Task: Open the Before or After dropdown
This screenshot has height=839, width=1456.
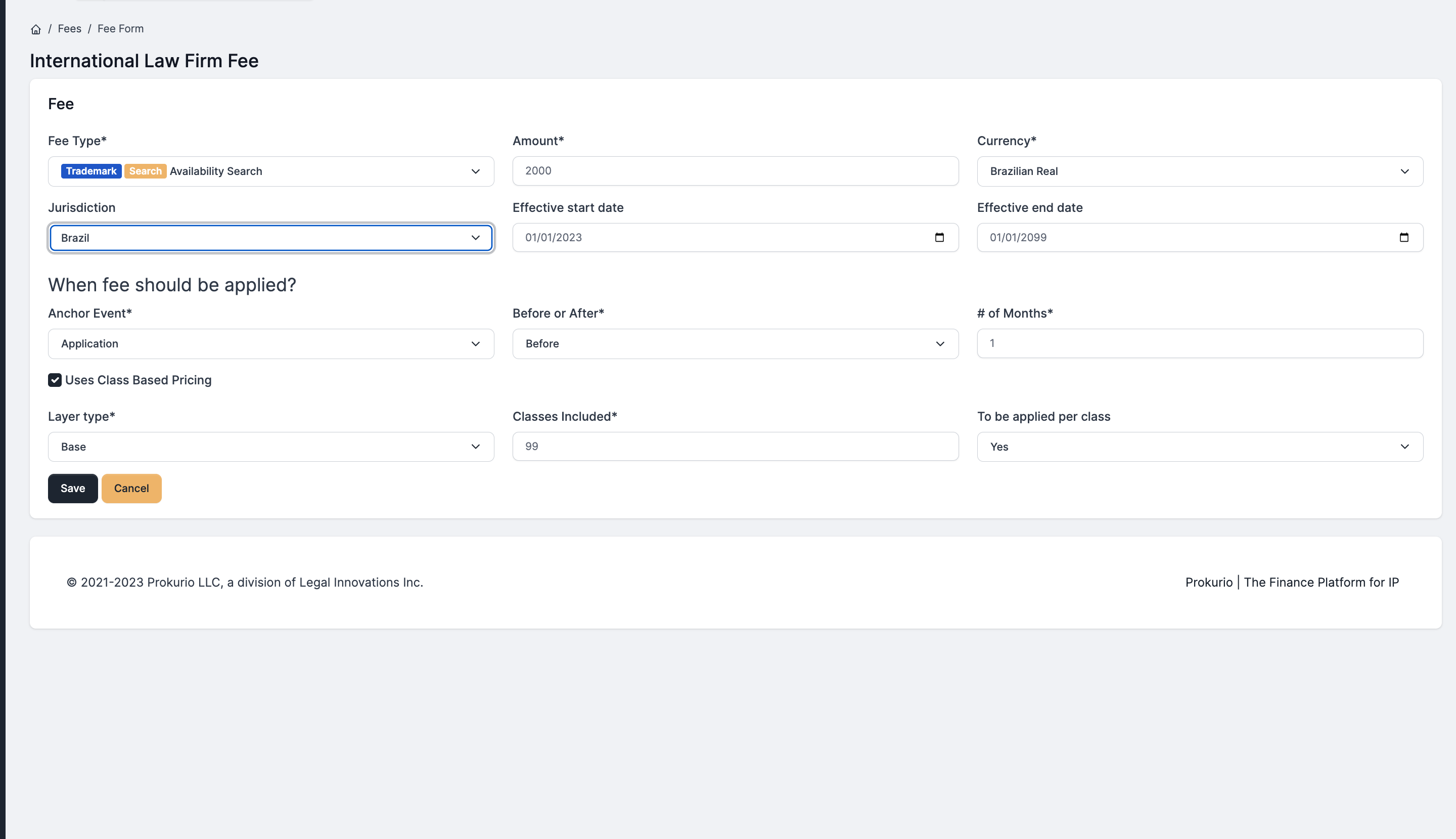Action: [x=736, y=344]
